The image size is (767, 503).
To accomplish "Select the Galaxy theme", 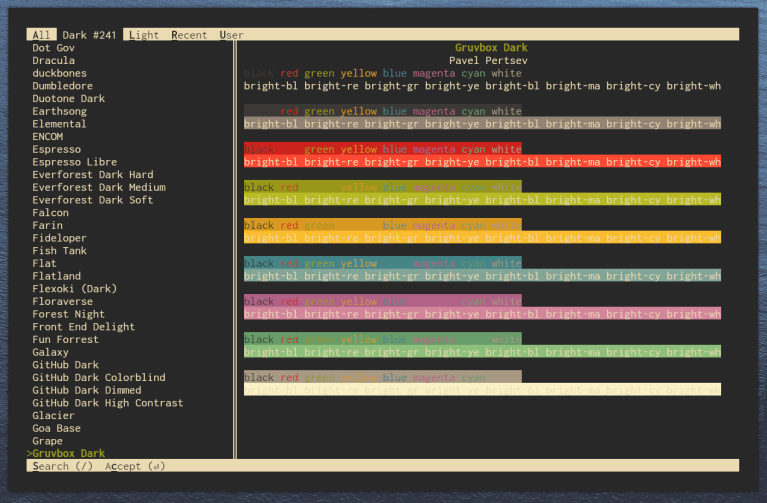I will tap(50, 352).
